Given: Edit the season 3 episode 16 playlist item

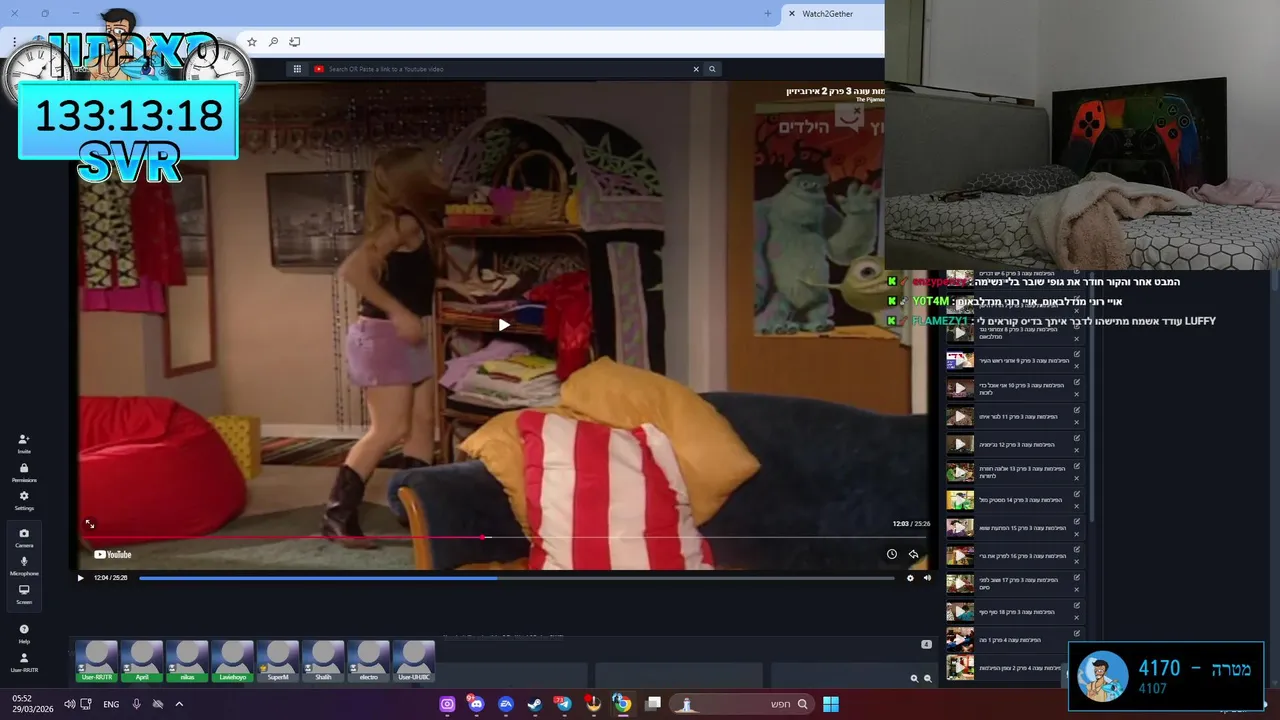Looking at the screenshot, I should coord(1077,549).
